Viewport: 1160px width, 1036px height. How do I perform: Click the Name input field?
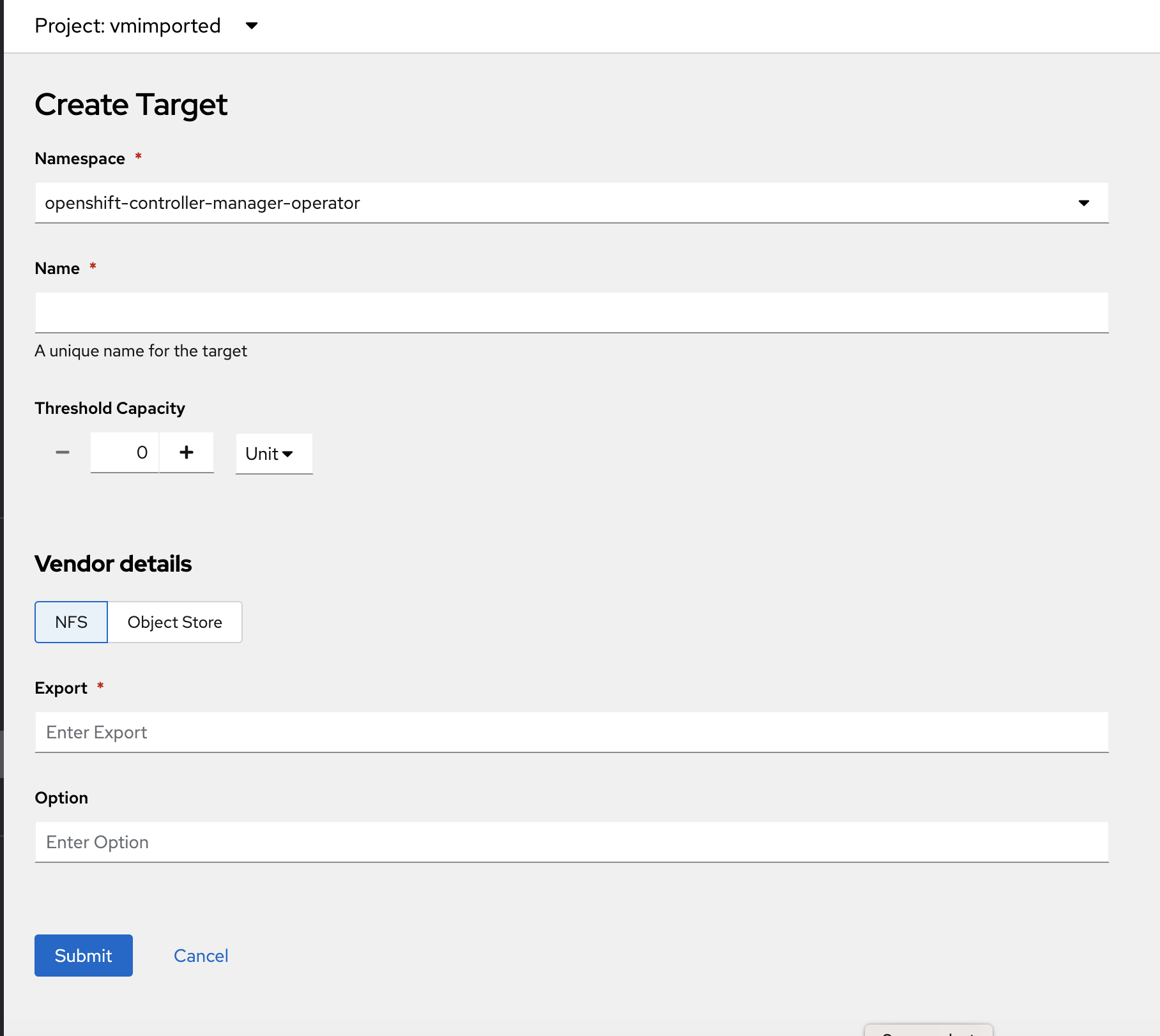(x=572, y=312)
